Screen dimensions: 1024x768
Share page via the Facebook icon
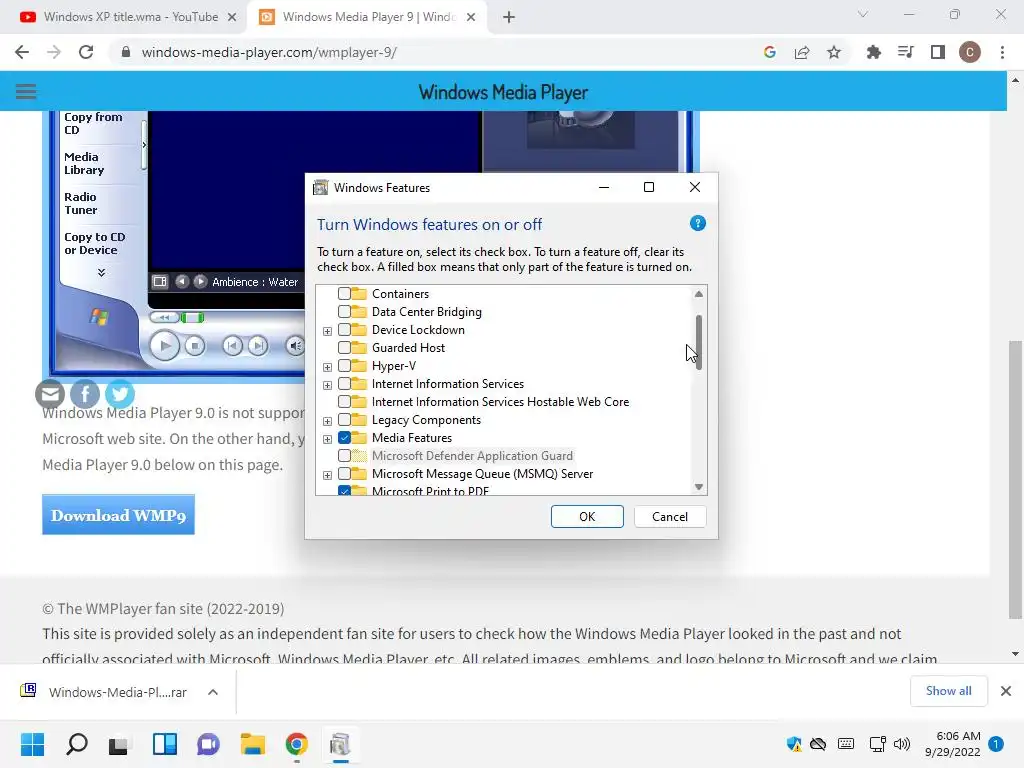pos(85,394)
